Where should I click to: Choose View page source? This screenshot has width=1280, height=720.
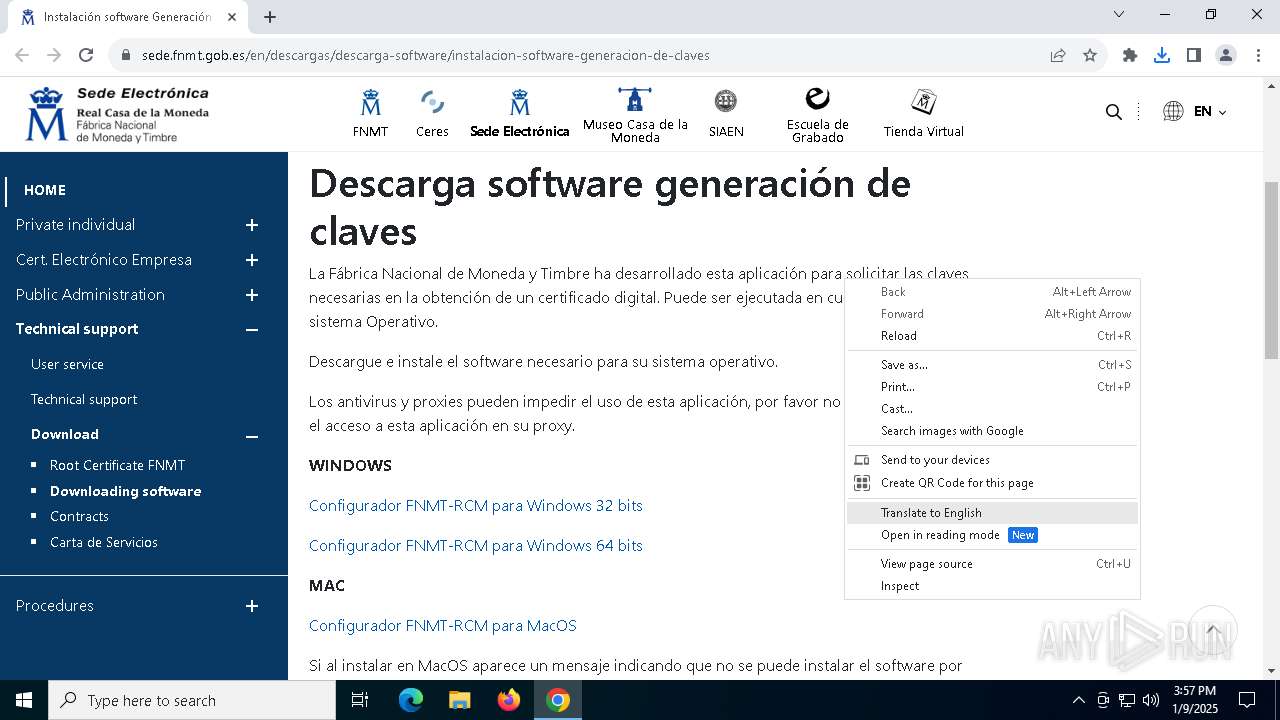coord(992,564)
